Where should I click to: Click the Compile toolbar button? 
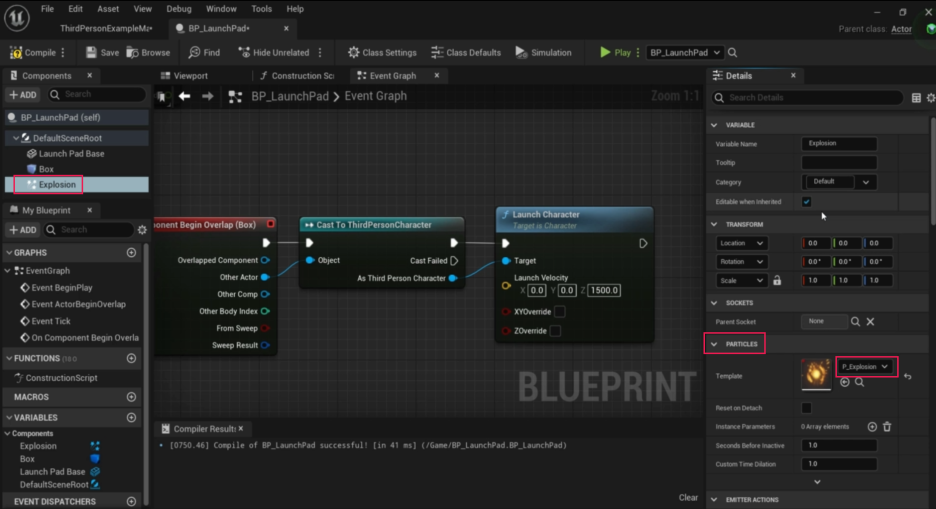point(33,53)
